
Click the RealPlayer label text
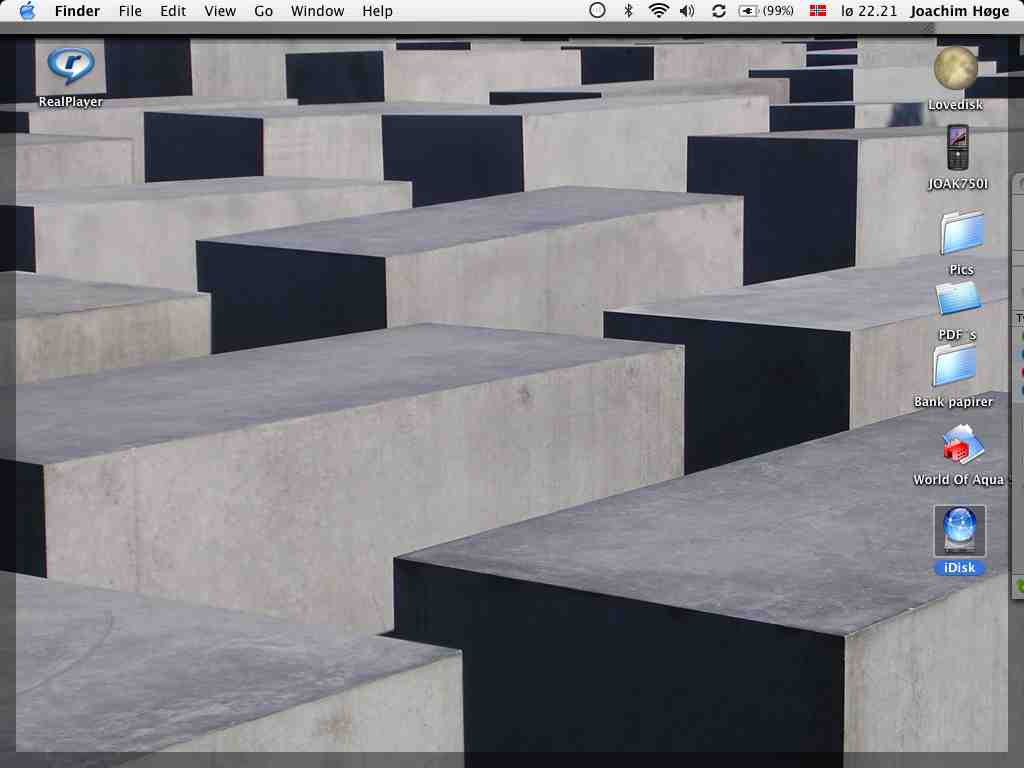pyautogui.click(x=71, y=102)
